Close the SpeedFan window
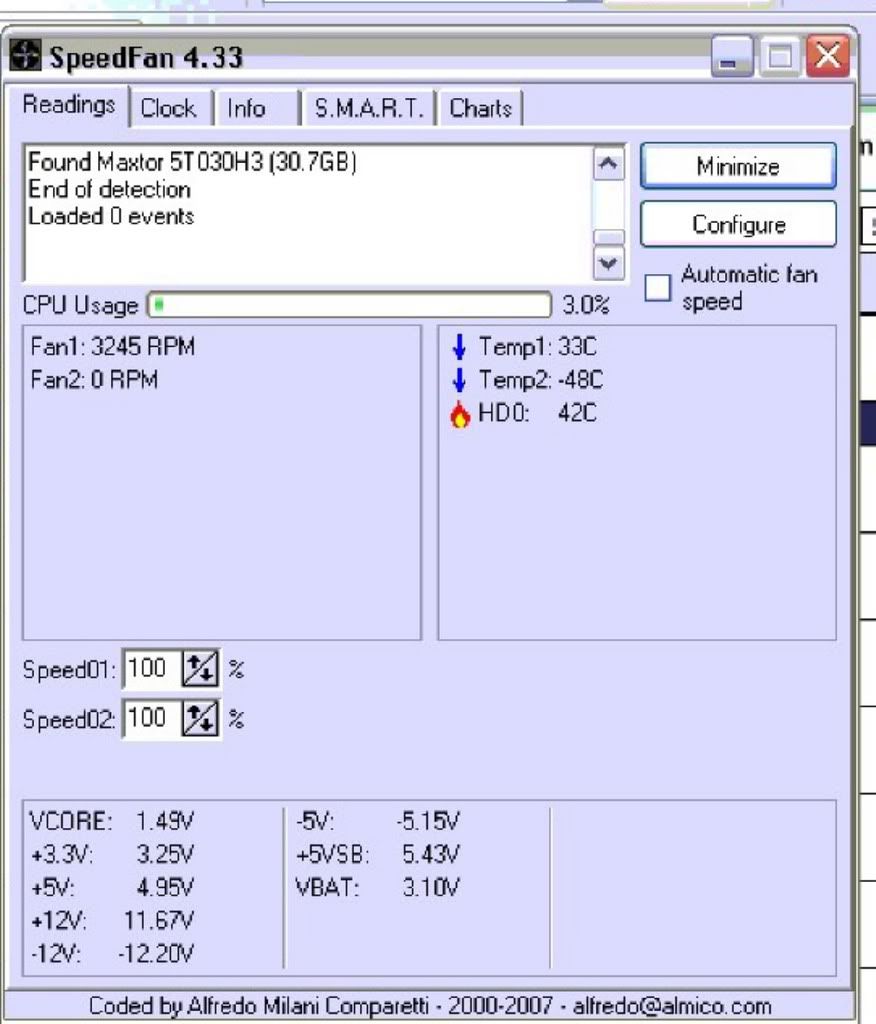The height and width of the screenshot is (1024, 876). pos(829,57)
